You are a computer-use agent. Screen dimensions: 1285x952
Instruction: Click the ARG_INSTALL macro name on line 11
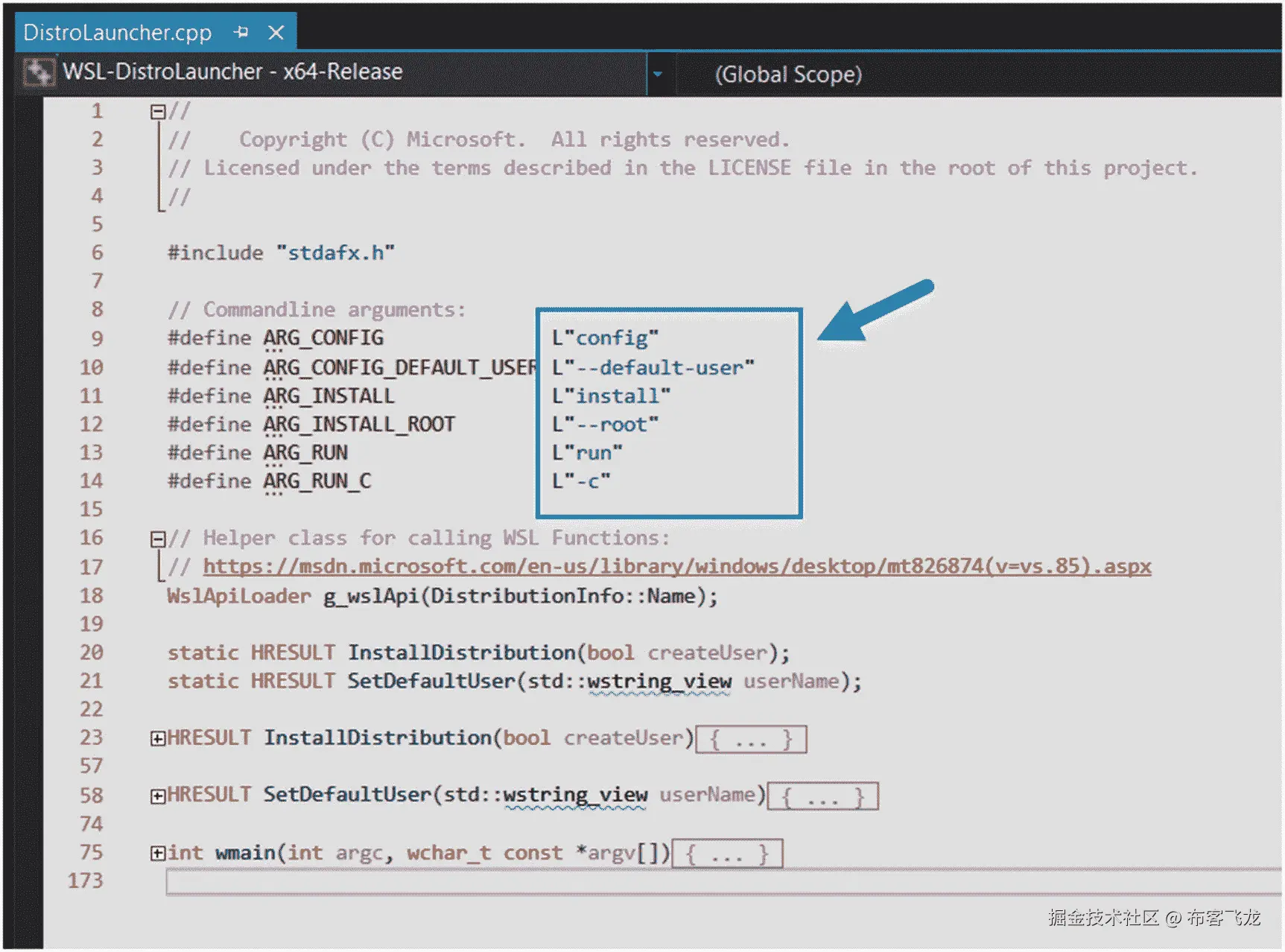tap(329, 396)
